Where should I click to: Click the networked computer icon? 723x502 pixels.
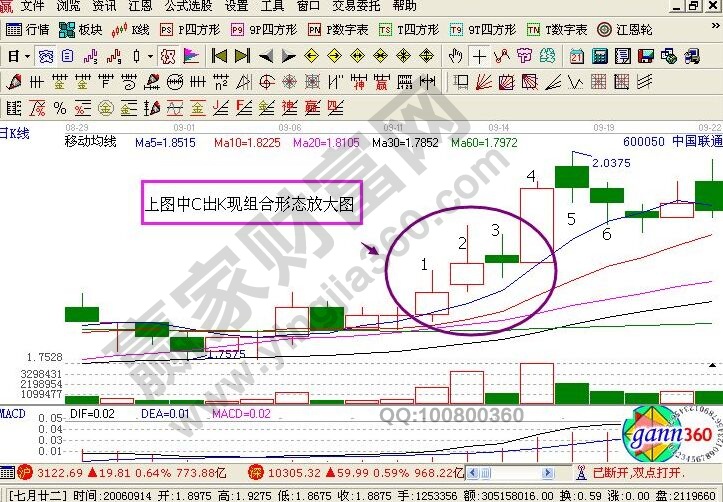click(692, 57)
